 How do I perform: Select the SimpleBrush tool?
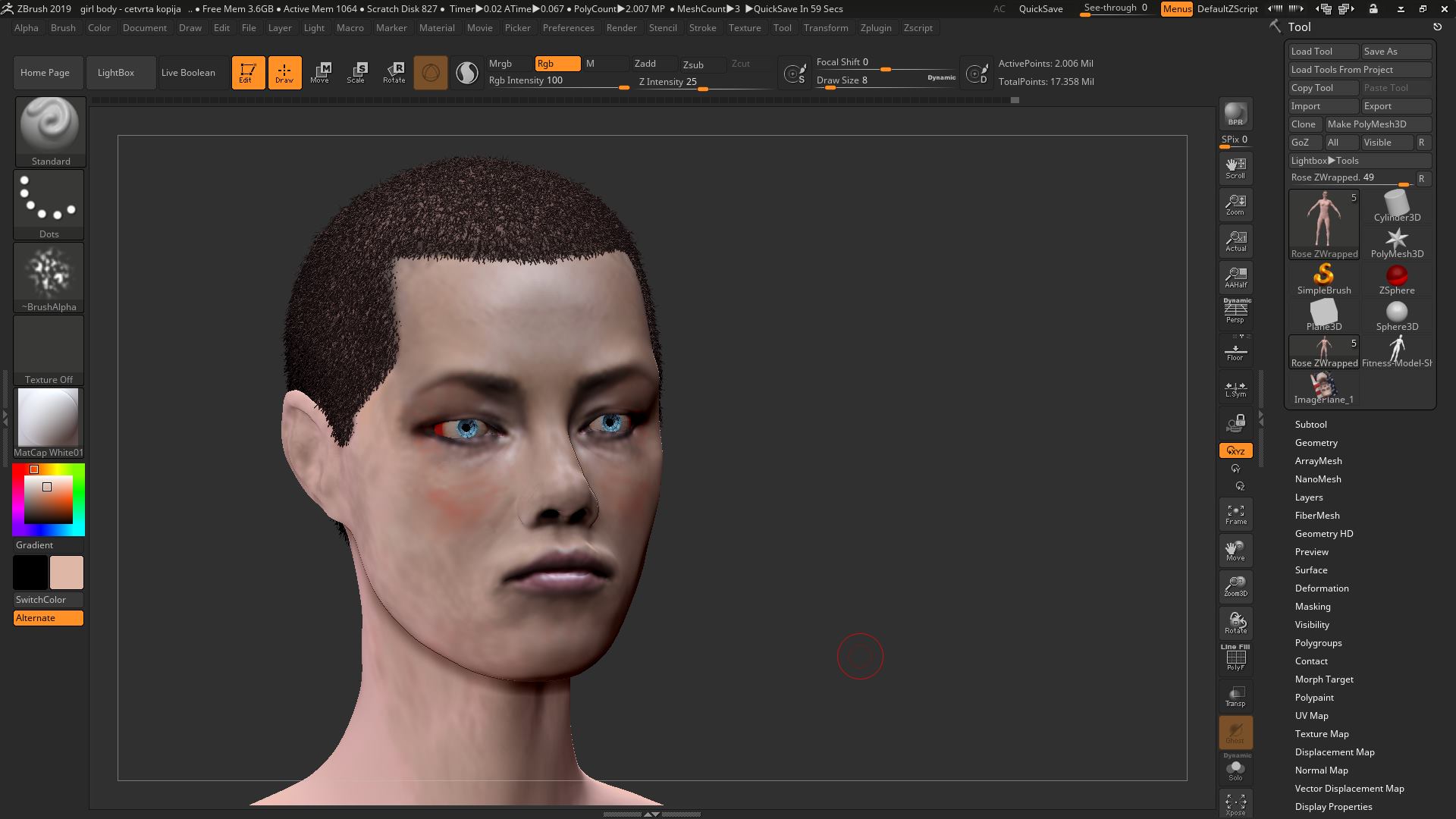tap(1324, 279)
